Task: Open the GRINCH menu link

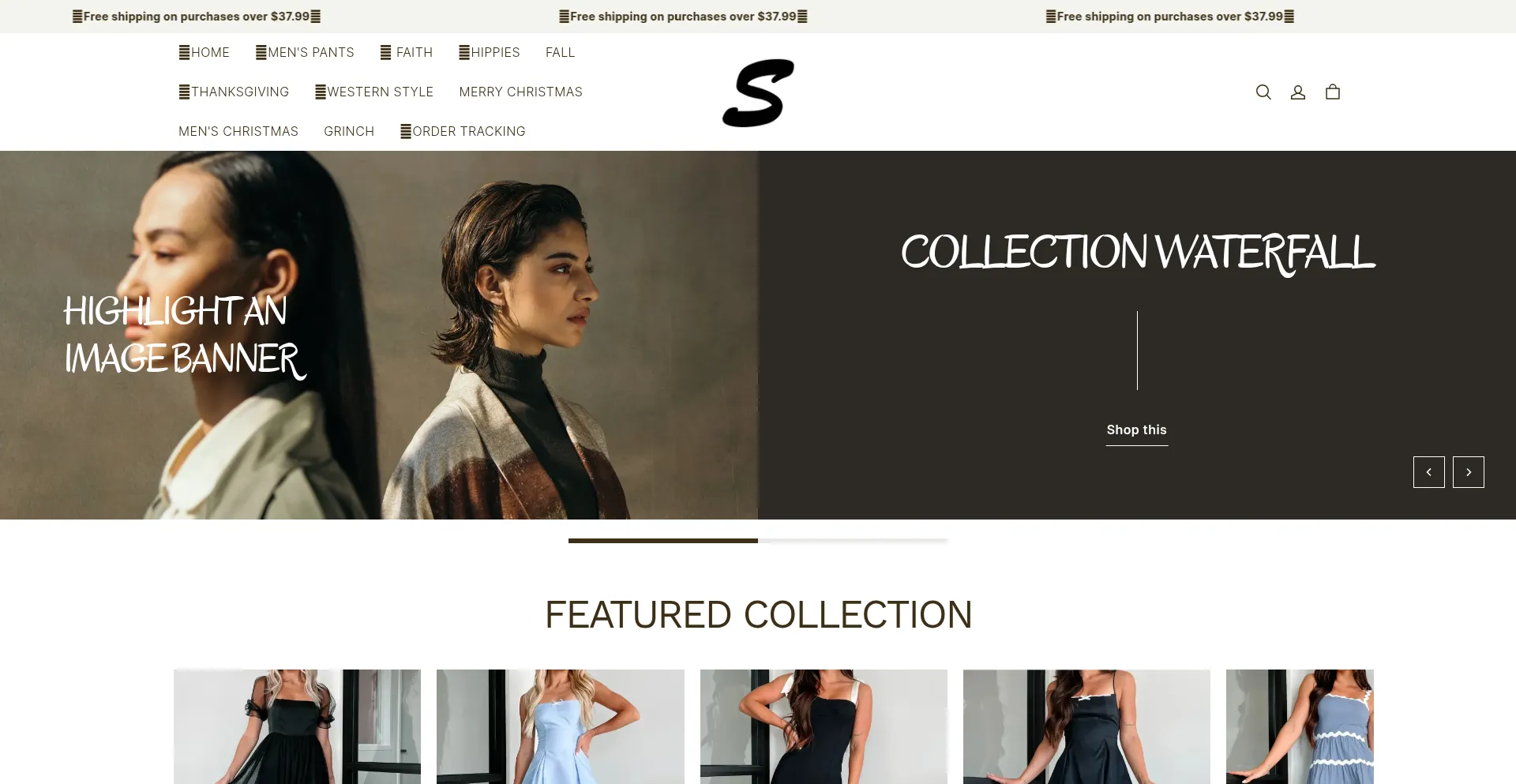Action: point(349,131)
